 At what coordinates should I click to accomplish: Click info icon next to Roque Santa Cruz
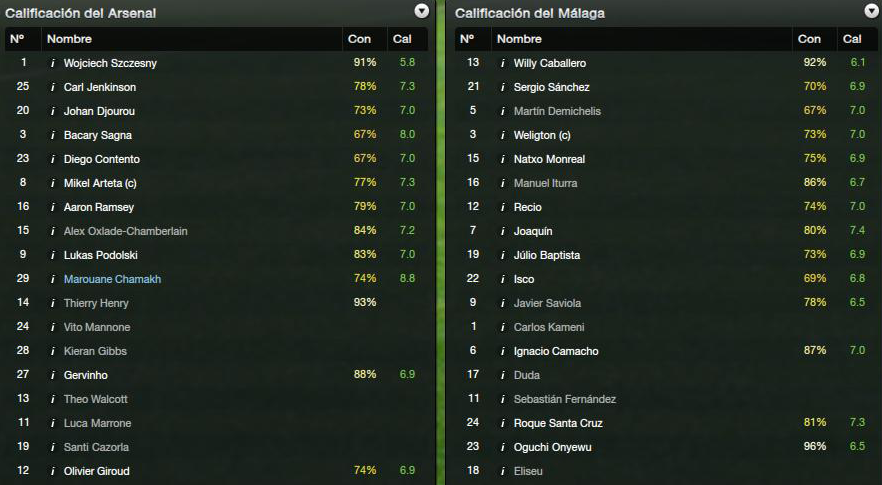[503, 423]
